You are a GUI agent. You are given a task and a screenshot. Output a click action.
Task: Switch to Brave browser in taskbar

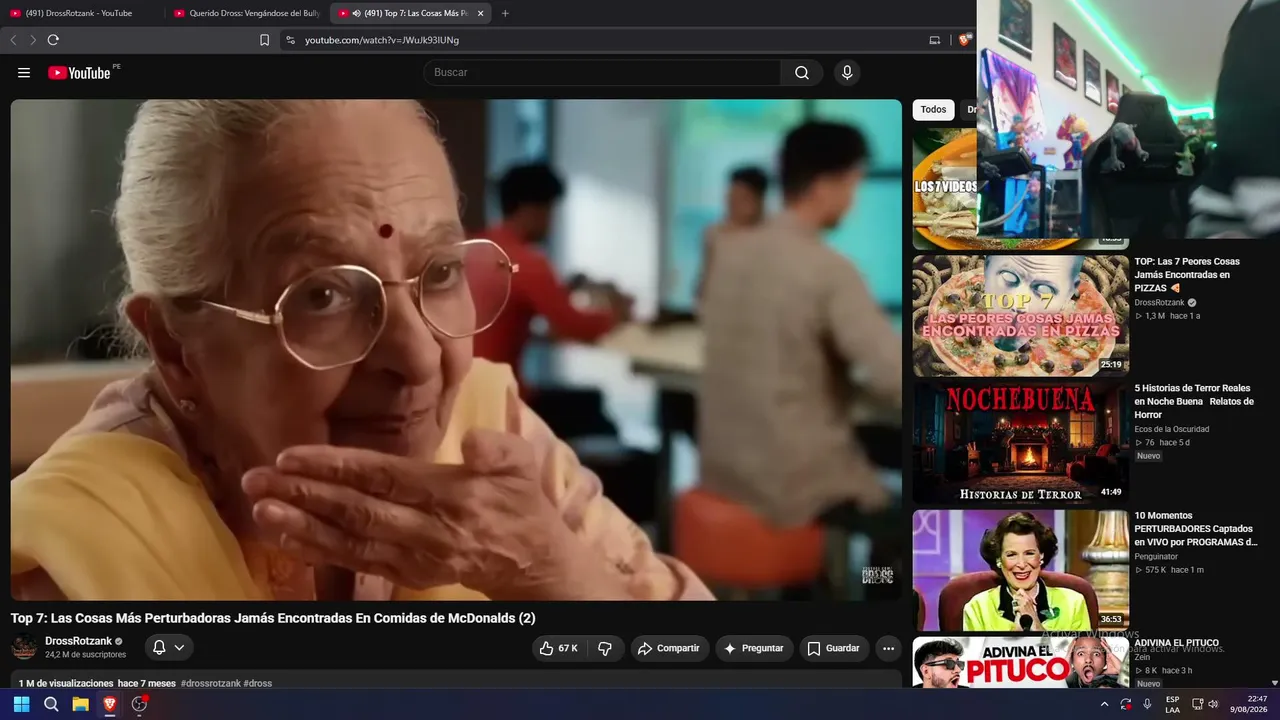[x=110, y=704]
